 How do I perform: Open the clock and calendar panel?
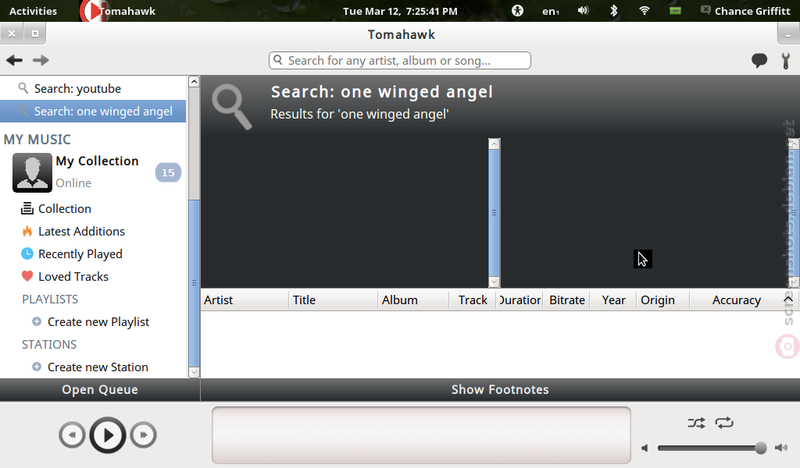click(400, 11)
